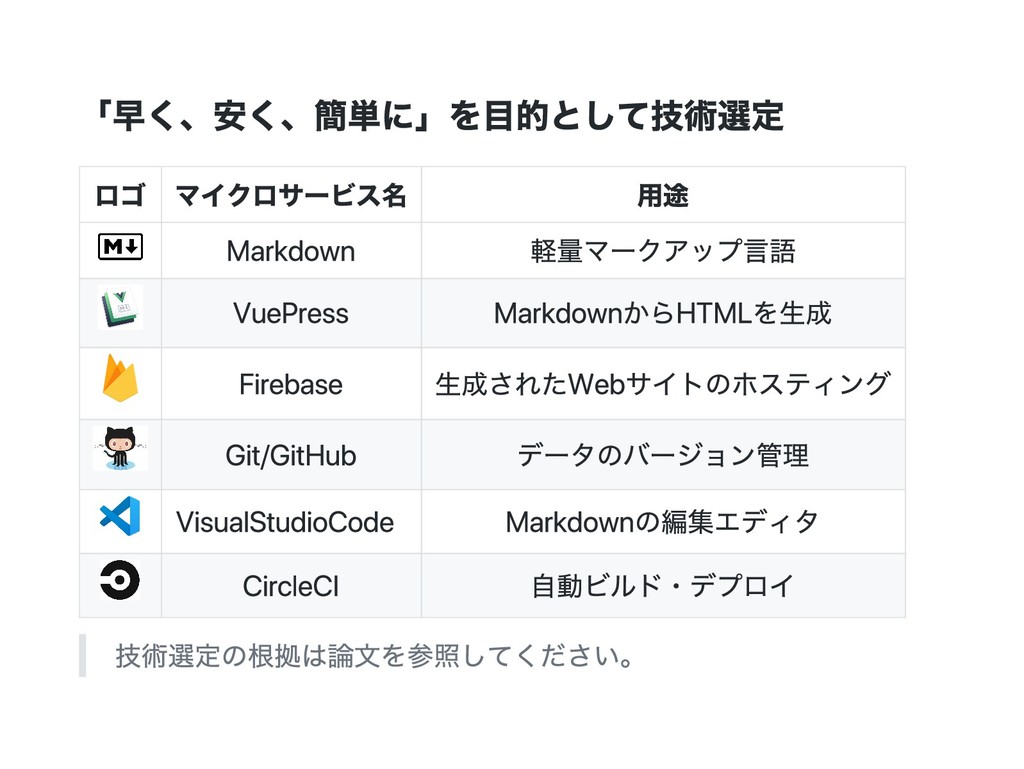Viewport: 1024px width, 769px height.
Task: Click the MarkdownからHTMLを生成 description cell
Action: tap(664, 313)
